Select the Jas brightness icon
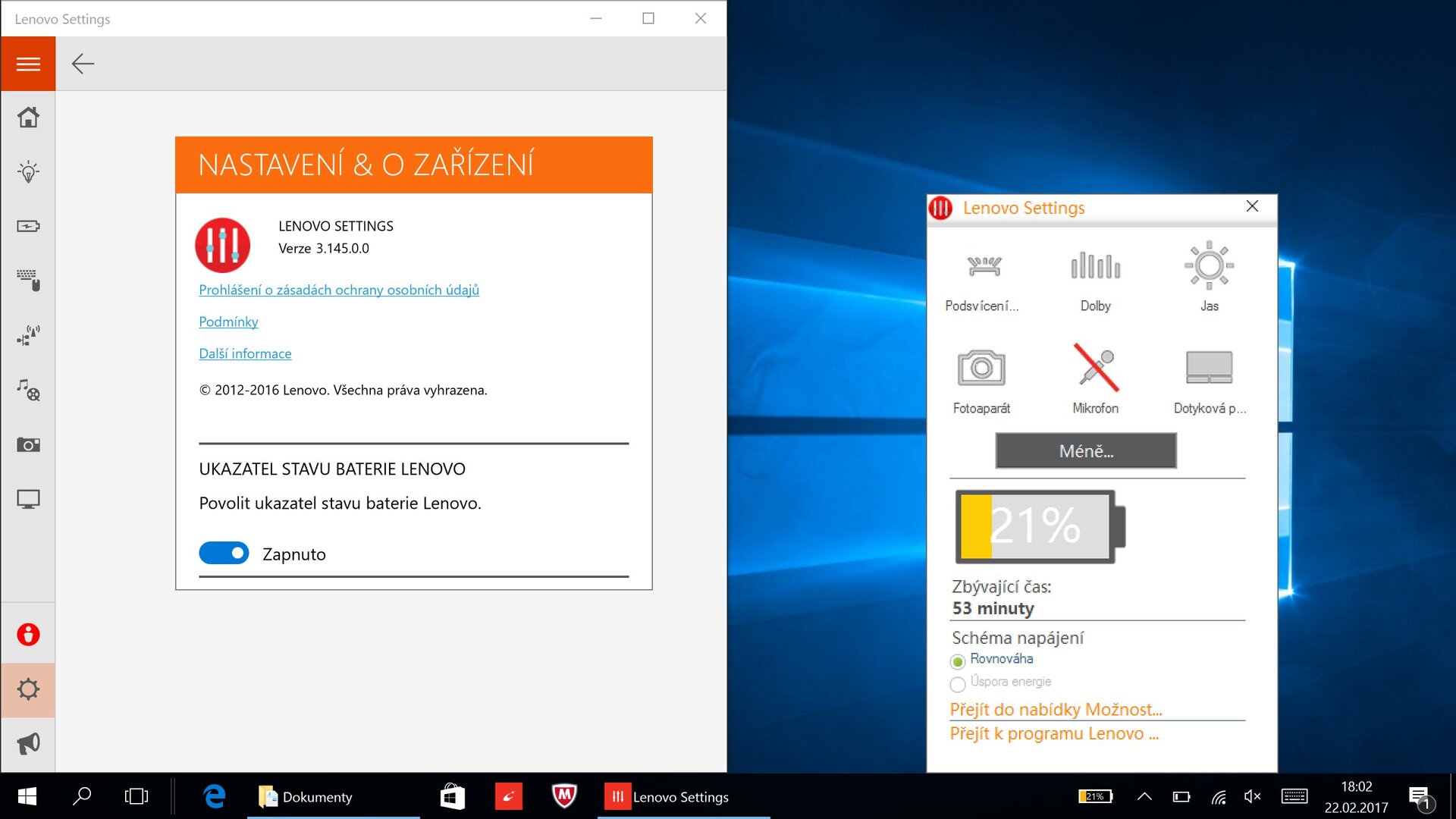Screen dimensions: 1456x819 tap(1210, 265)
